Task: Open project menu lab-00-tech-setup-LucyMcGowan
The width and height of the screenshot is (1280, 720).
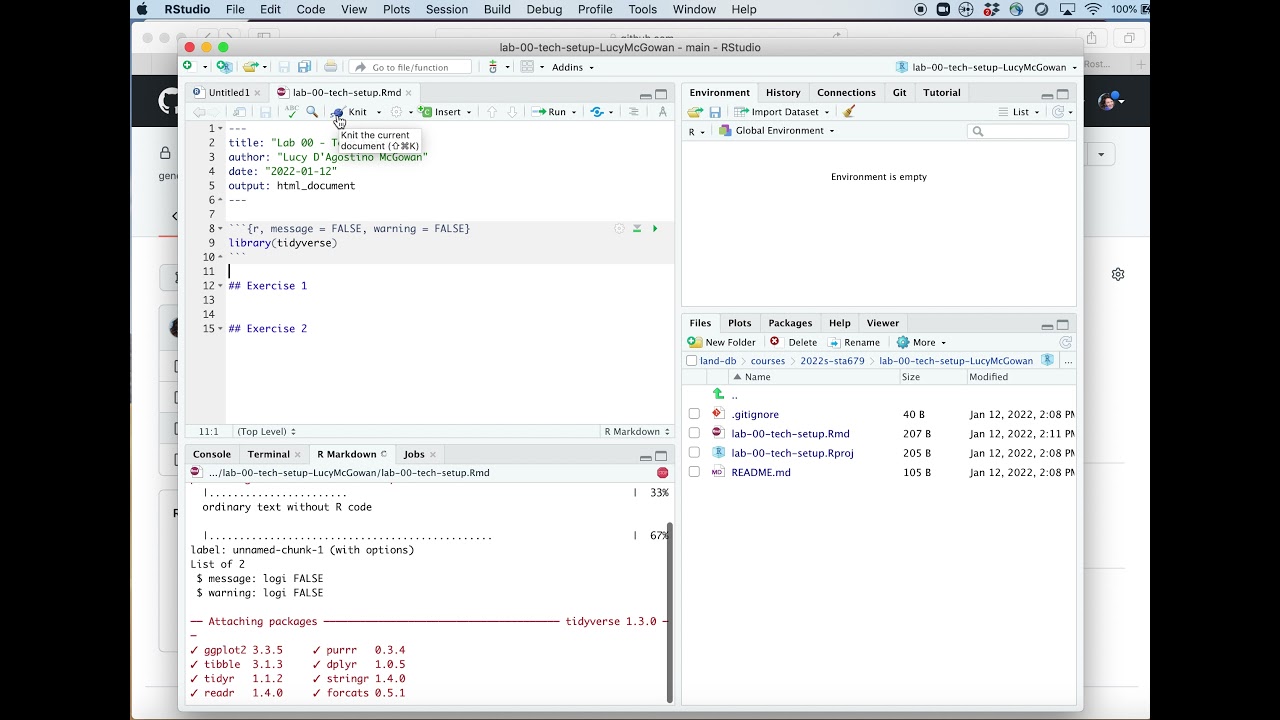Action: tap(987, 67)
